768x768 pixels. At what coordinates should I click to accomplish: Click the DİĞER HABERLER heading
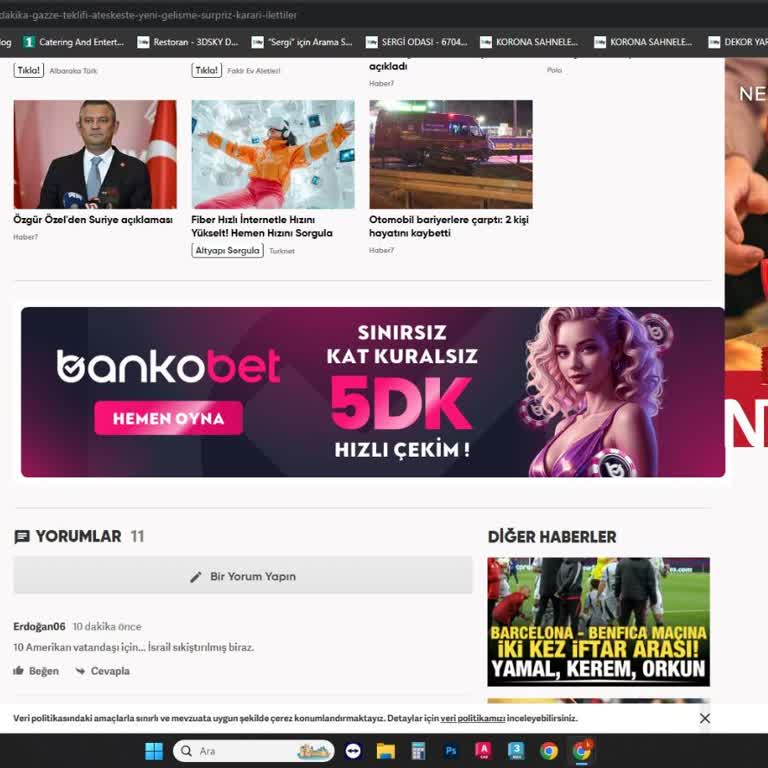tap(552, 537)
